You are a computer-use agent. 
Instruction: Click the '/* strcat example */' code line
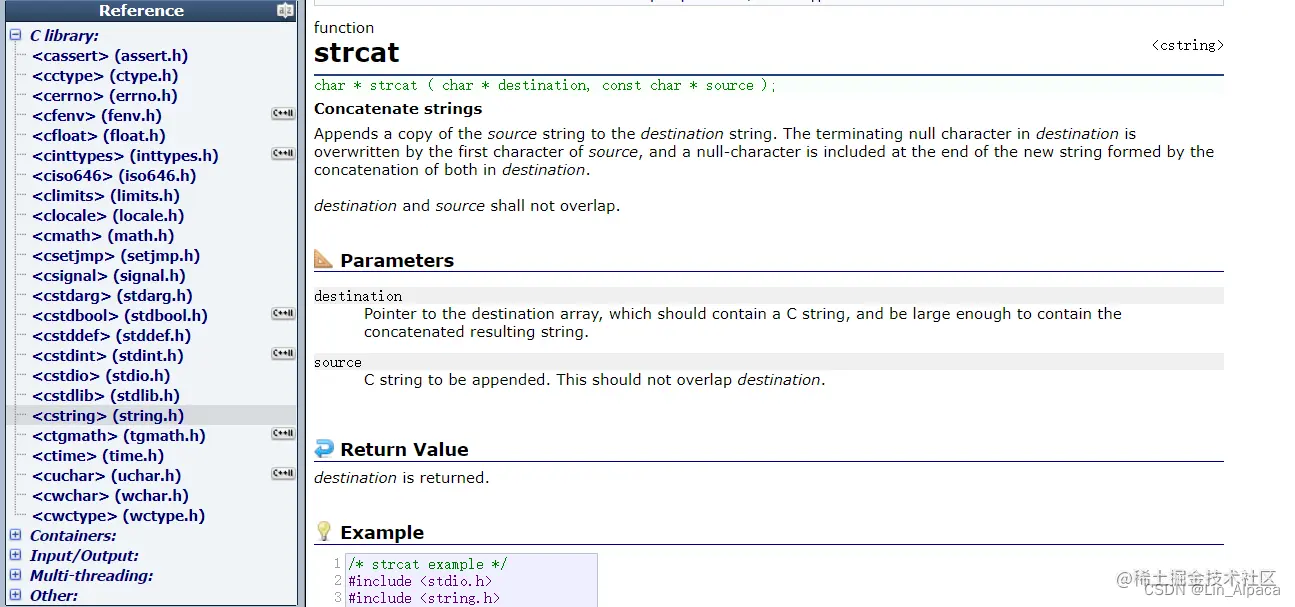(428, 564)
